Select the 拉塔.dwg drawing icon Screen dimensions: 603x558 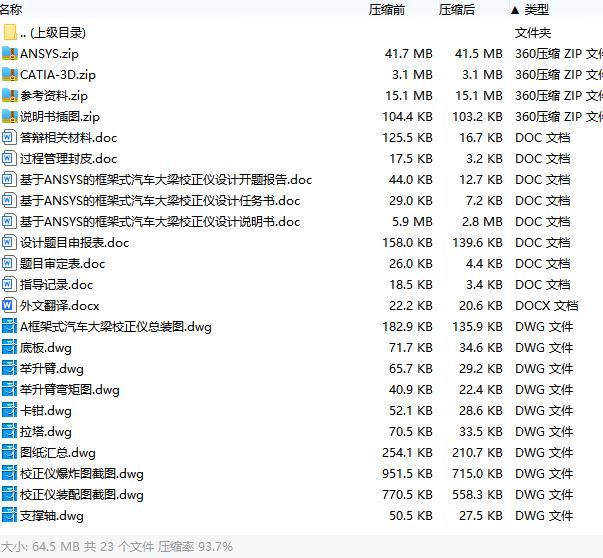click(x=9, y=431)
